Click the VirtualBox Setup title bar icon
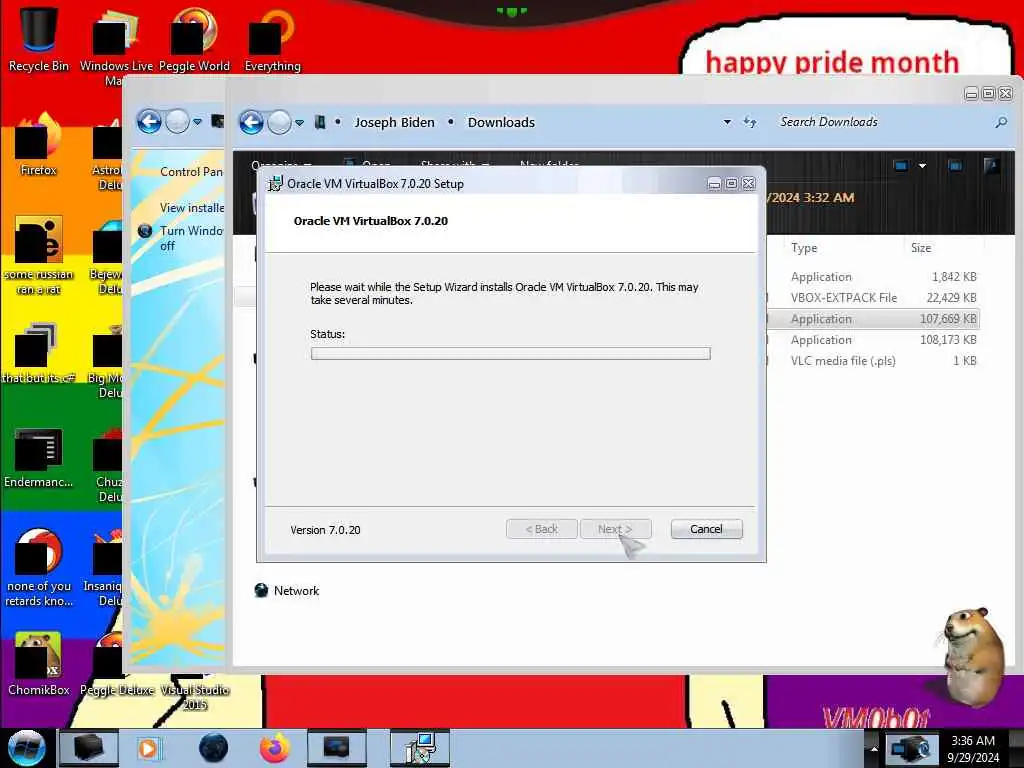This screenshot has width=1024, height=768. pyautogui.click(x=276, y=184)
